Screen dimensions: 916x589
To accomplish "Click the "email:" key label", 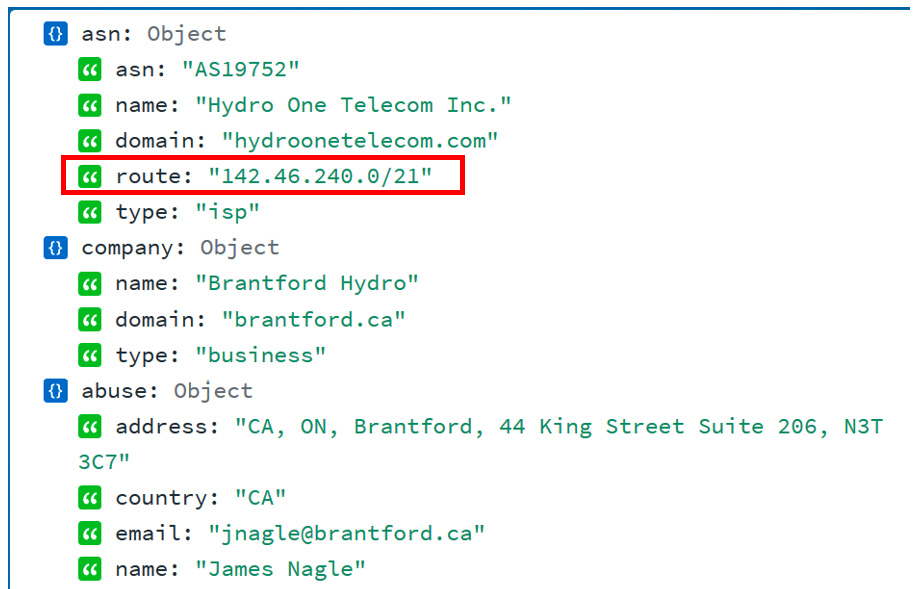I will tap(154, 533).
